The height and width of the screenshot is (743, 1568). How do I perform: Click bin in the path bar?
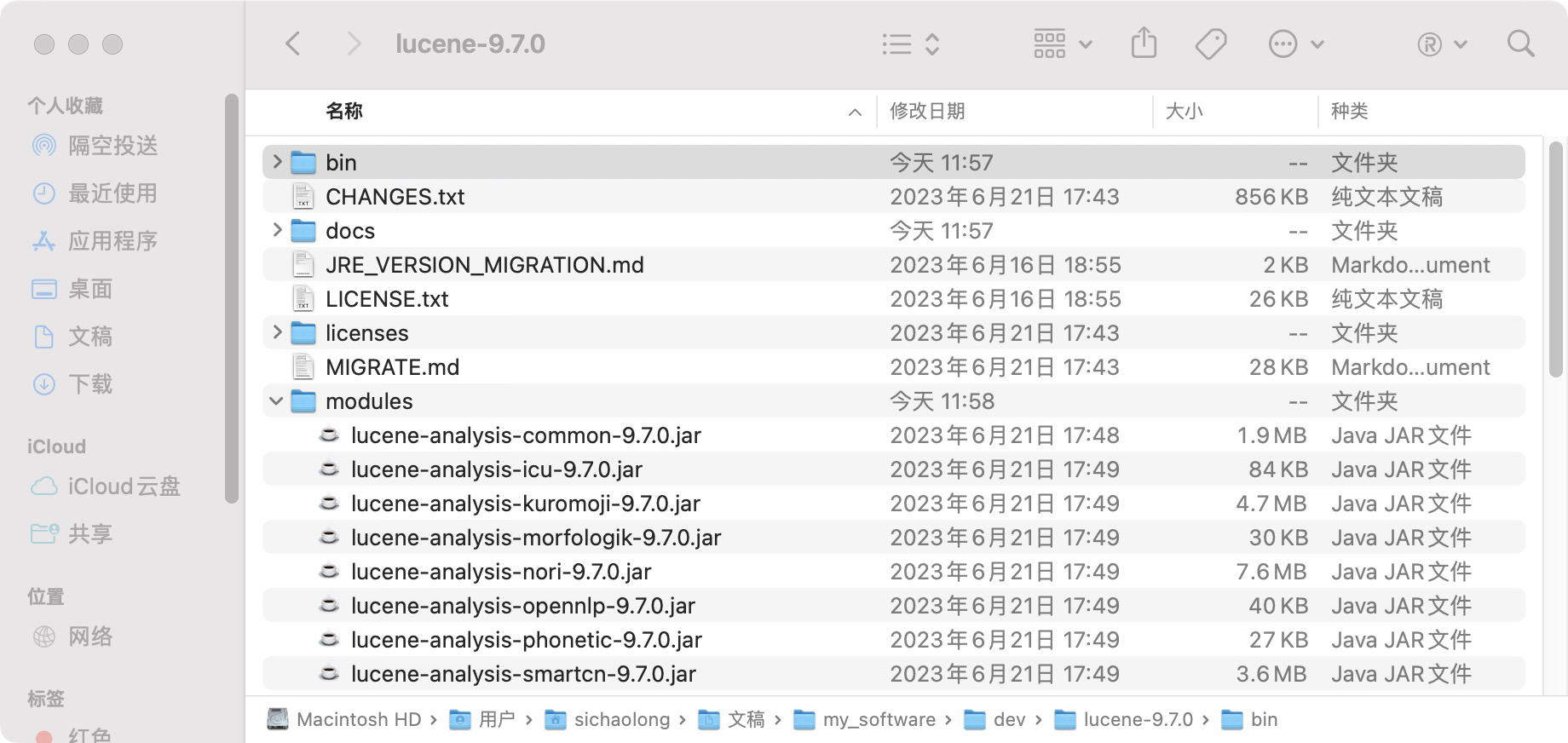point(1250,720)
